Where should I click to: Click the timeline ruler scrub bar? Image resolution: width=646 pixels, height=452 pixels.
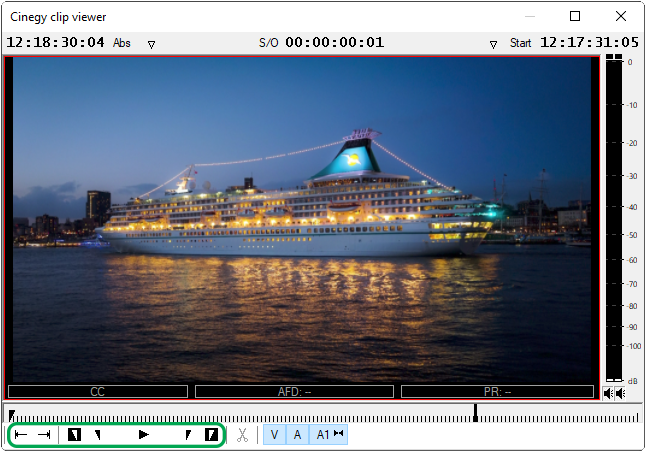(300, 413)
